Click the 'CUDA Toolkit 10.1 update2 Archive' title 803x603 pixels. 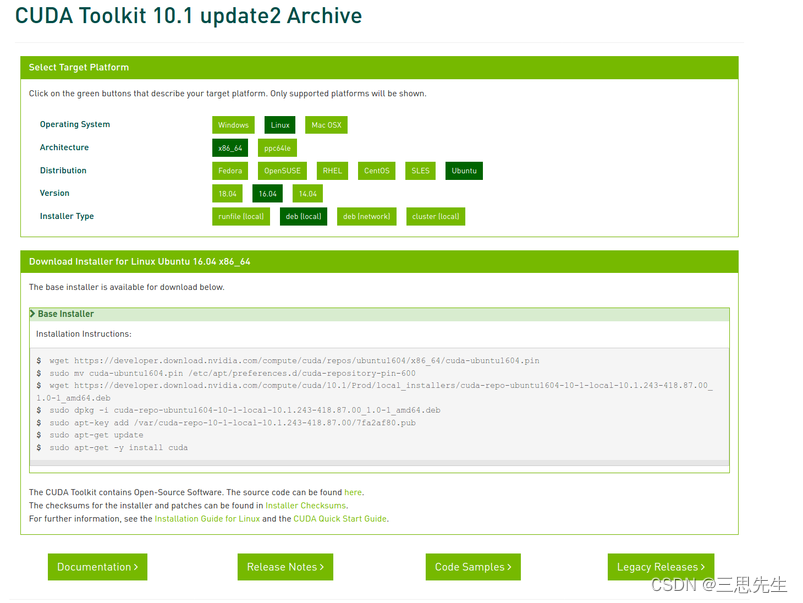(188, 16)
